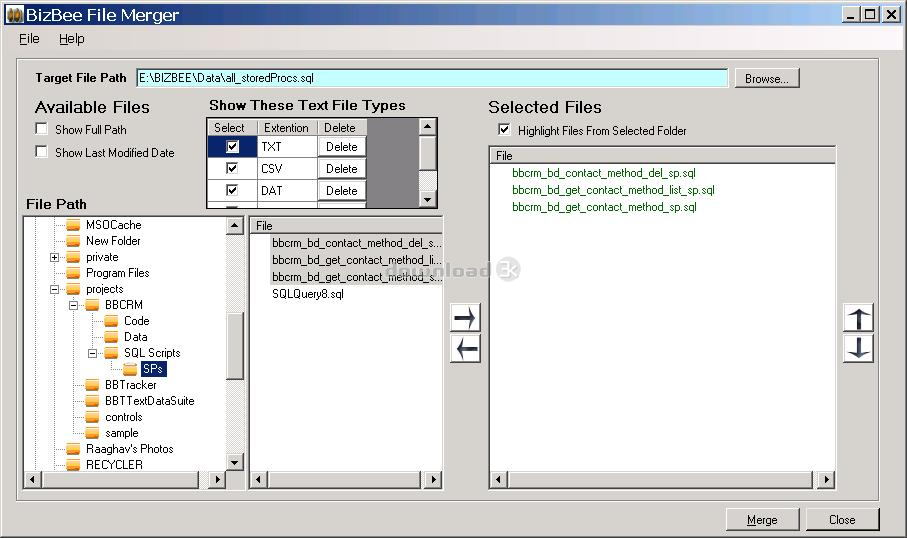Viewport: 907px width, 538px height.
Task: Select SQLQuery8.sql in available files
Action: (x=308, y=294)
